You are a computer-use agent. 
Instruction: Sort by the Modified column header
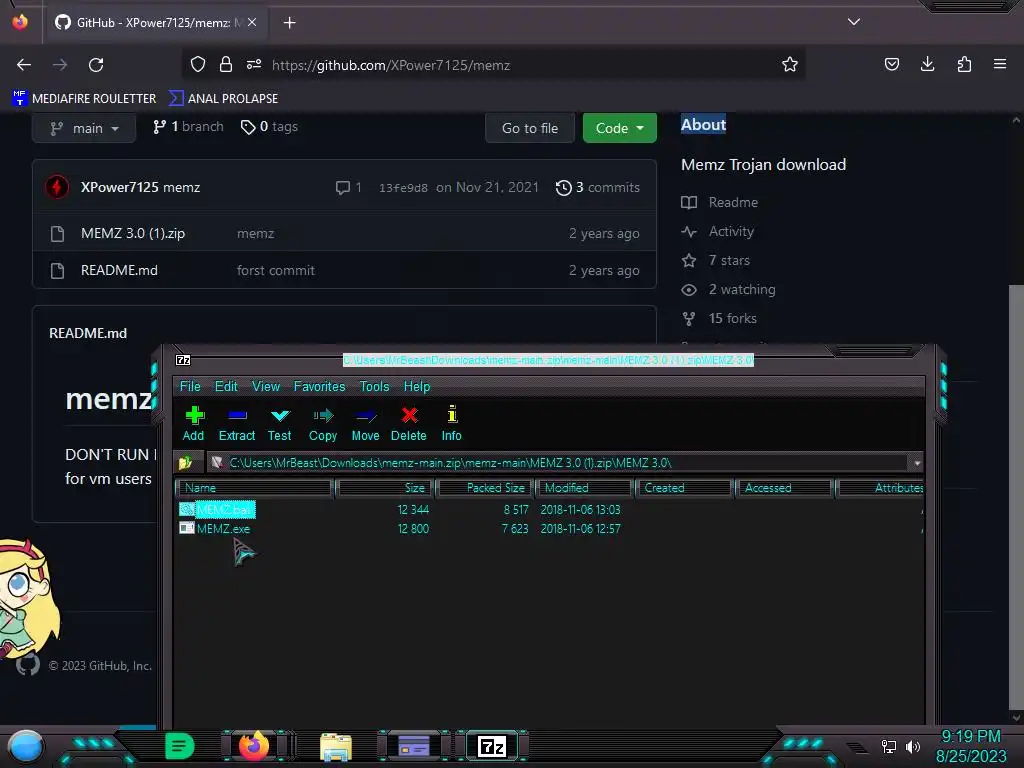click(x=584, y=488)
